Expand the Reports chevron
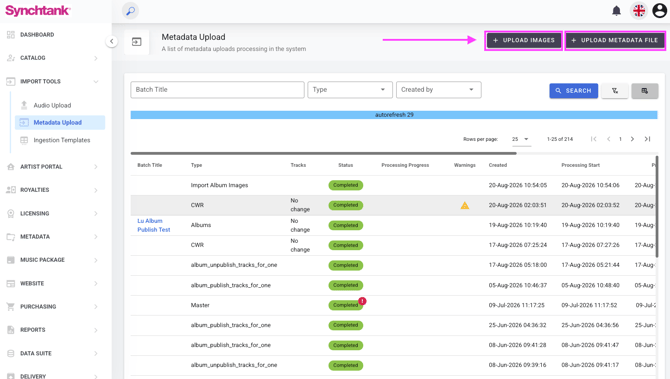 click(96, 330)
